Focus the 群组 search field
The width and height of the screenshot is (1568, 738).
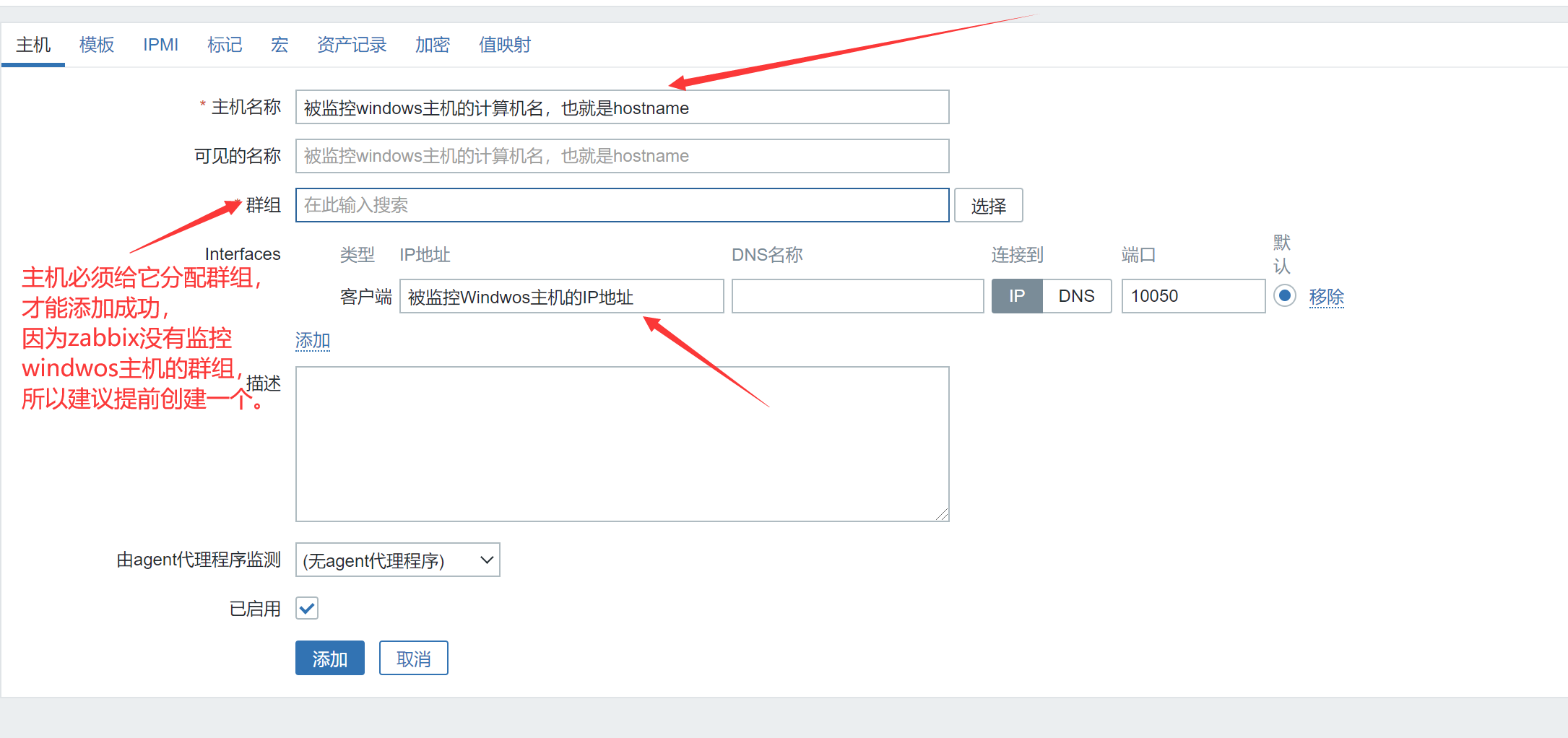622,205
